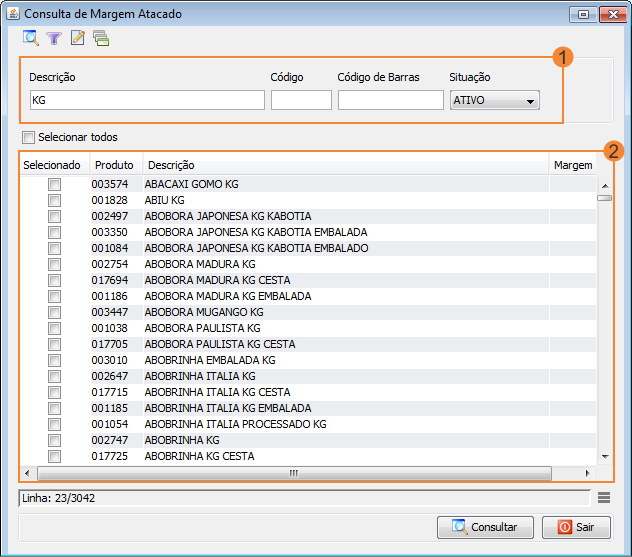Select row ABOBORA PAULISTA KG CESTA
Image resolution: width=632 pixels, height=557 pixels.
click(x=308, y=344)
